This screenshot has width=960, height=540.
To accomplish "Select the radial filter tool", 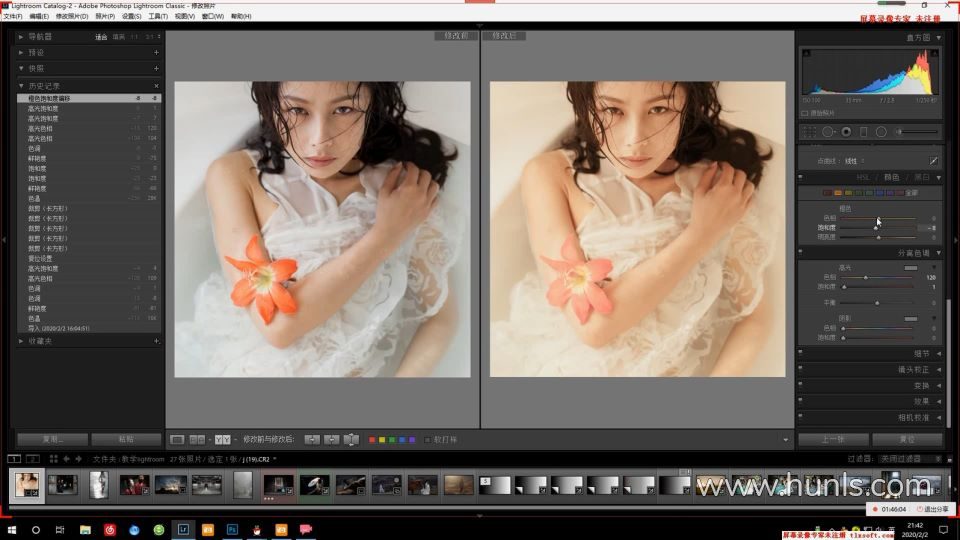I will pyautogui.click(x=881, y=132).
